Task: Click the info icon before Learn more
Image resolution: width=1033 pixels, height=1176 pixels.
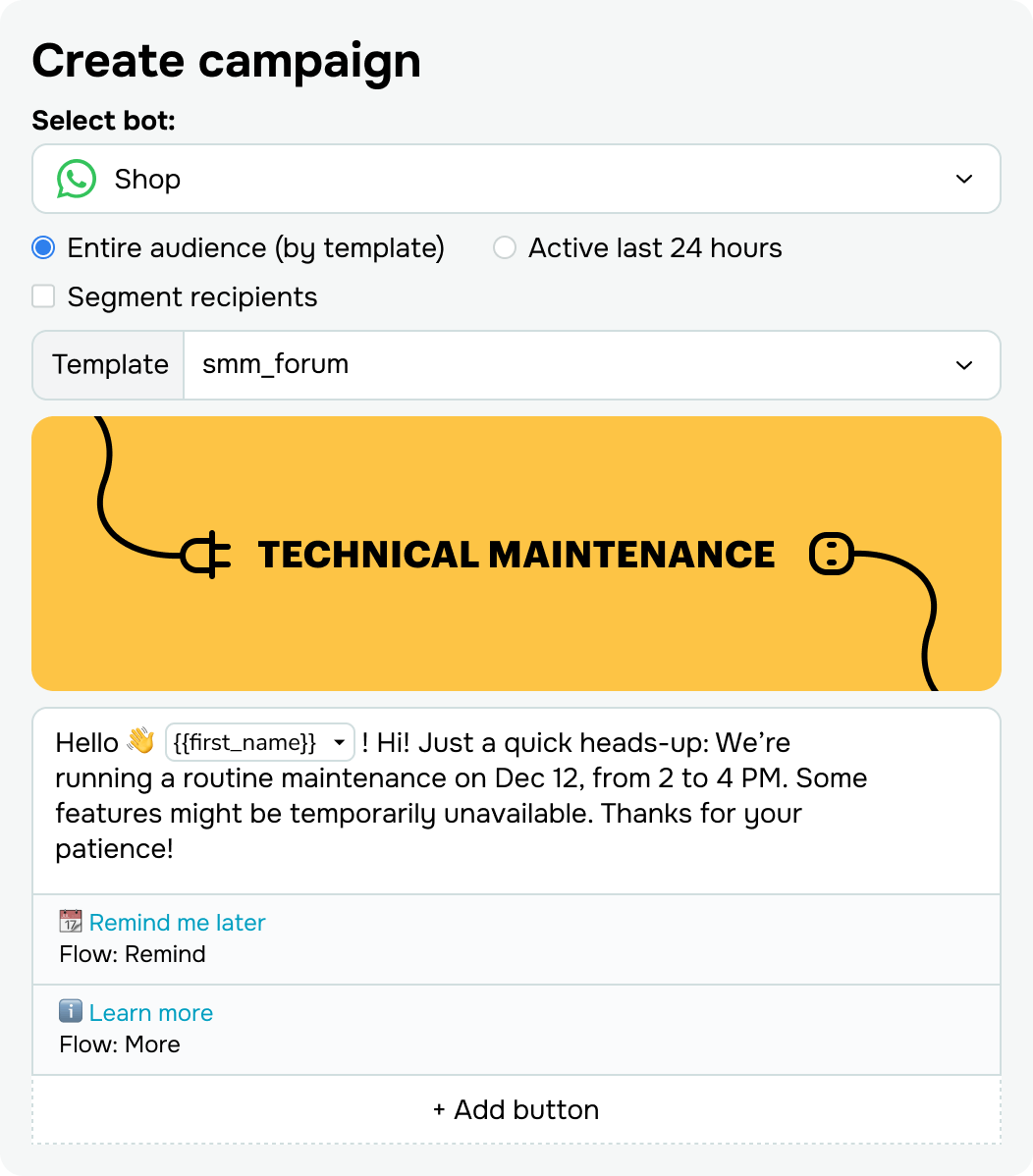Action: tap(70, 1012)
